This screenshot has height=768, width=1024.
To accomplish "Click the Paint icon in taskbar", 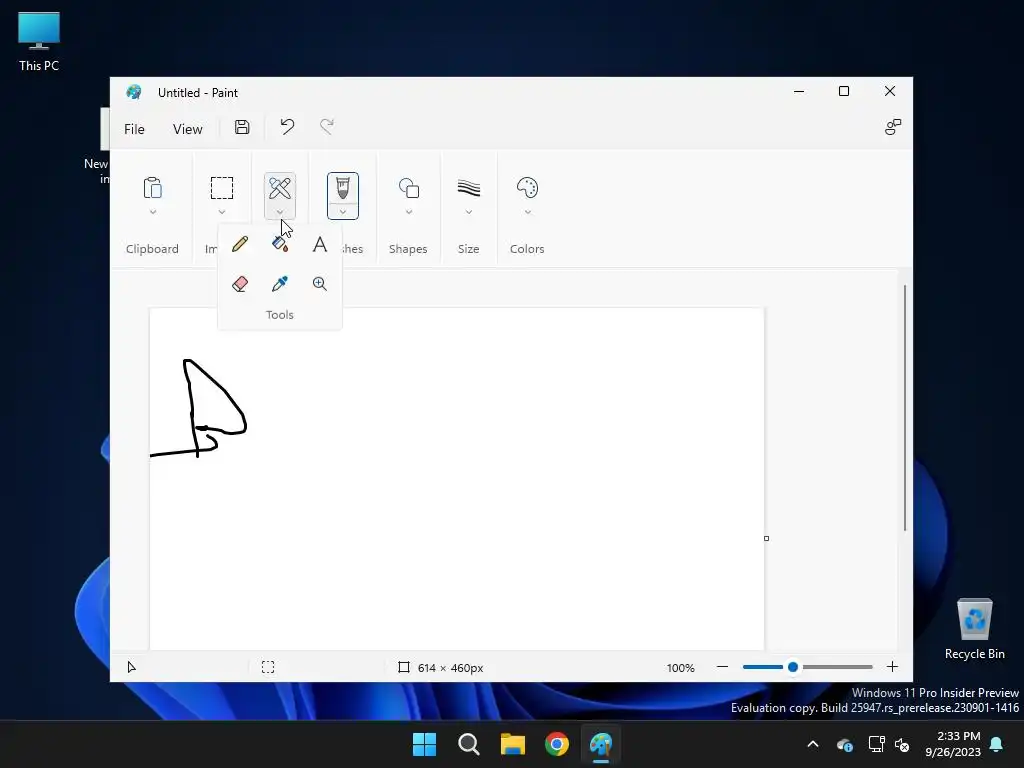I will click(601, 744).
